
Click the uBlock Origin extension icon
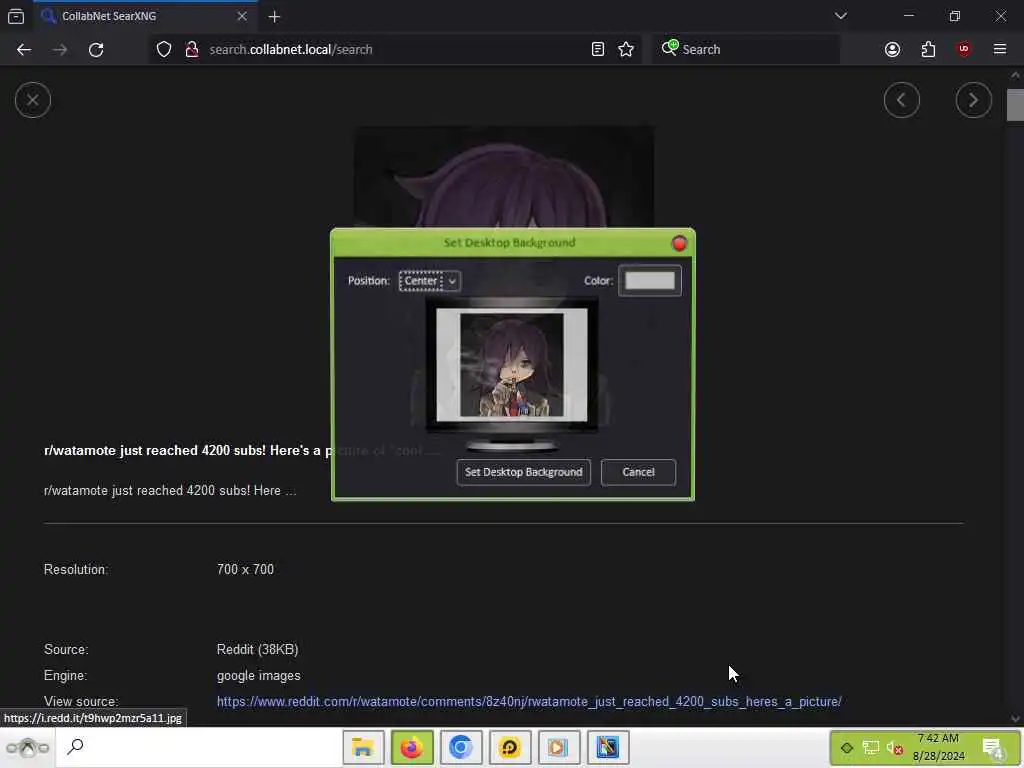(963, 49)
